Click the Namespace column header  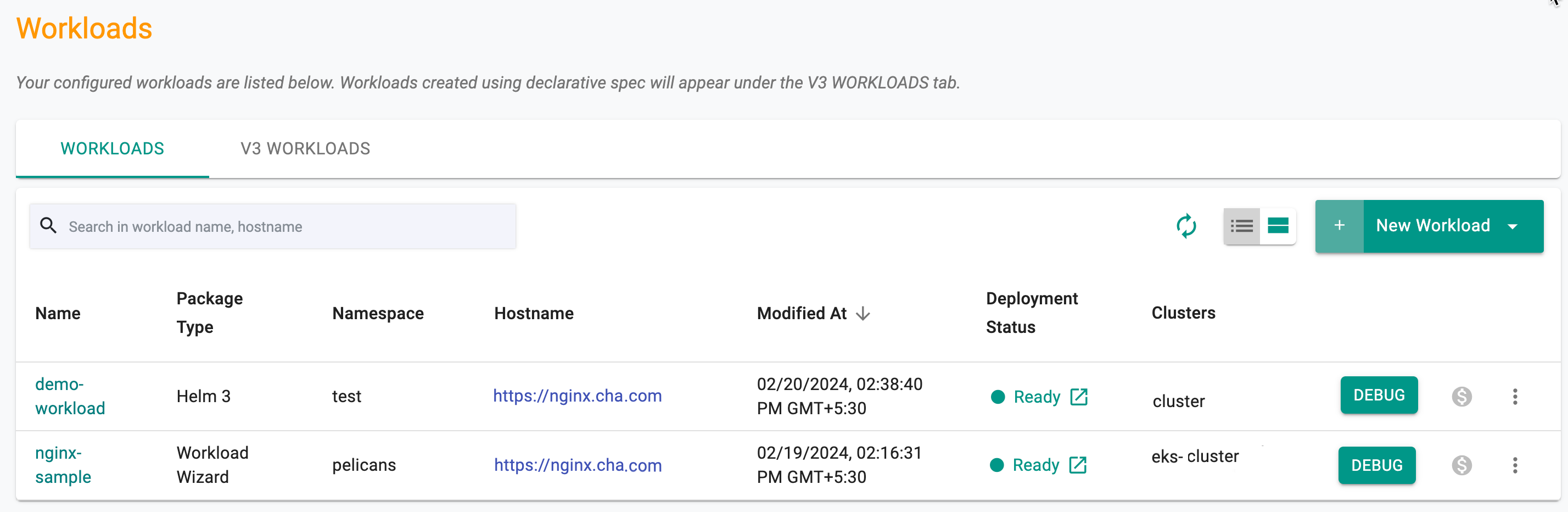[x=378, y=314]
